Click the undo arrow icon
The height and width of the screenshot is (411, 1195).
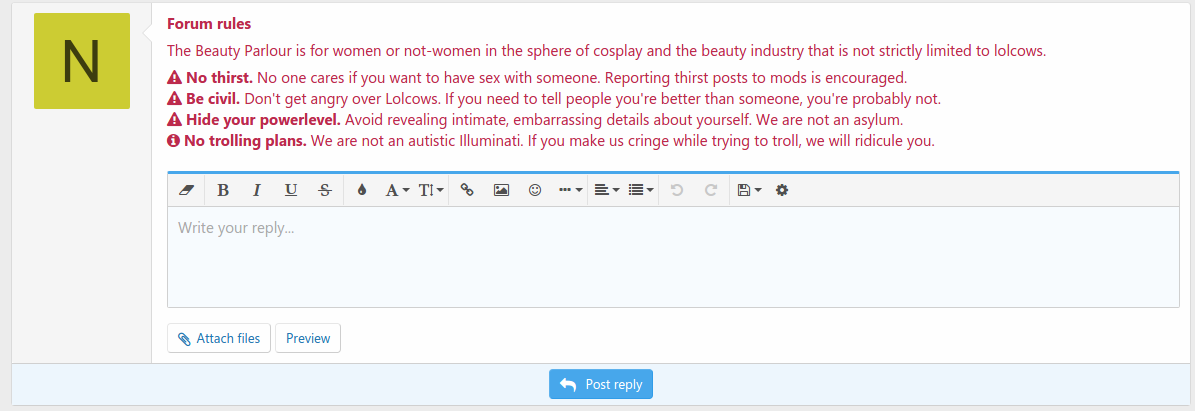point(676,191)
